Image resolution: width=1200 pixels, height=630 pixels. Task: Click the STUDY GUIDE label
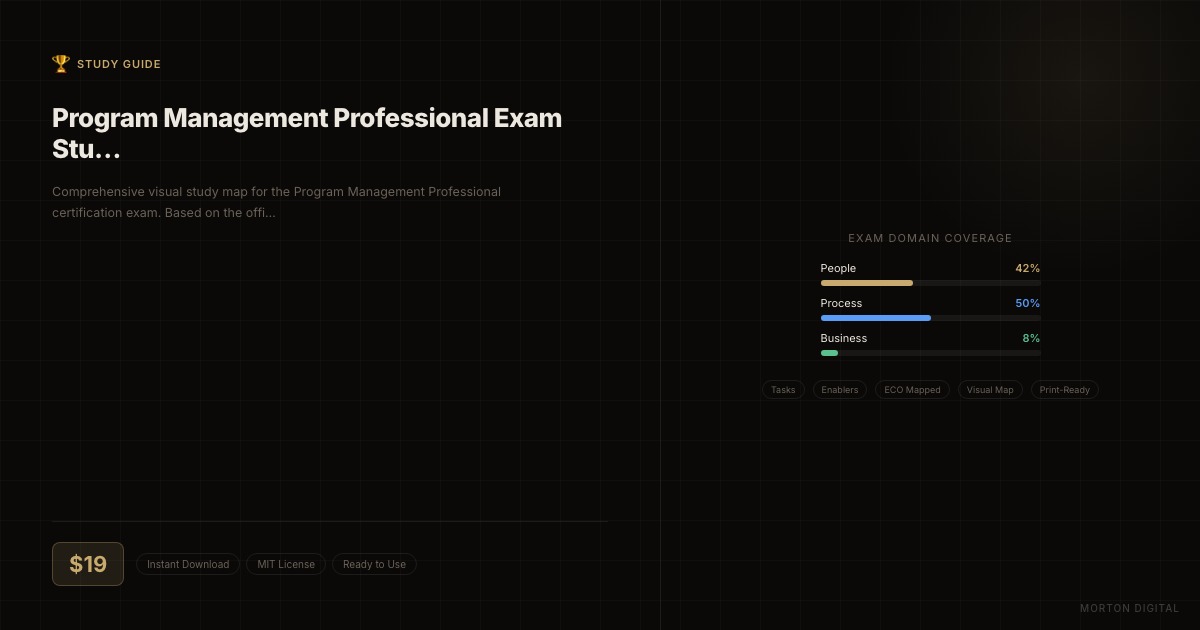click(x=119, y=64)
